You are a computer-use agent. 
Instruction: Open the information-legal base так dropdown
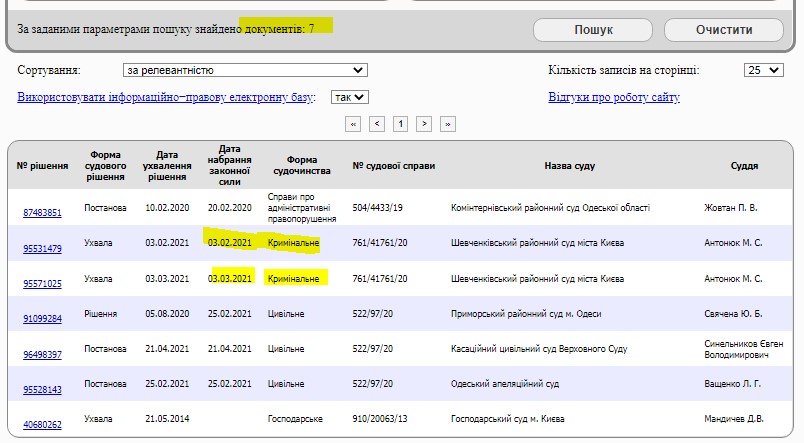(x=350, y=97)
